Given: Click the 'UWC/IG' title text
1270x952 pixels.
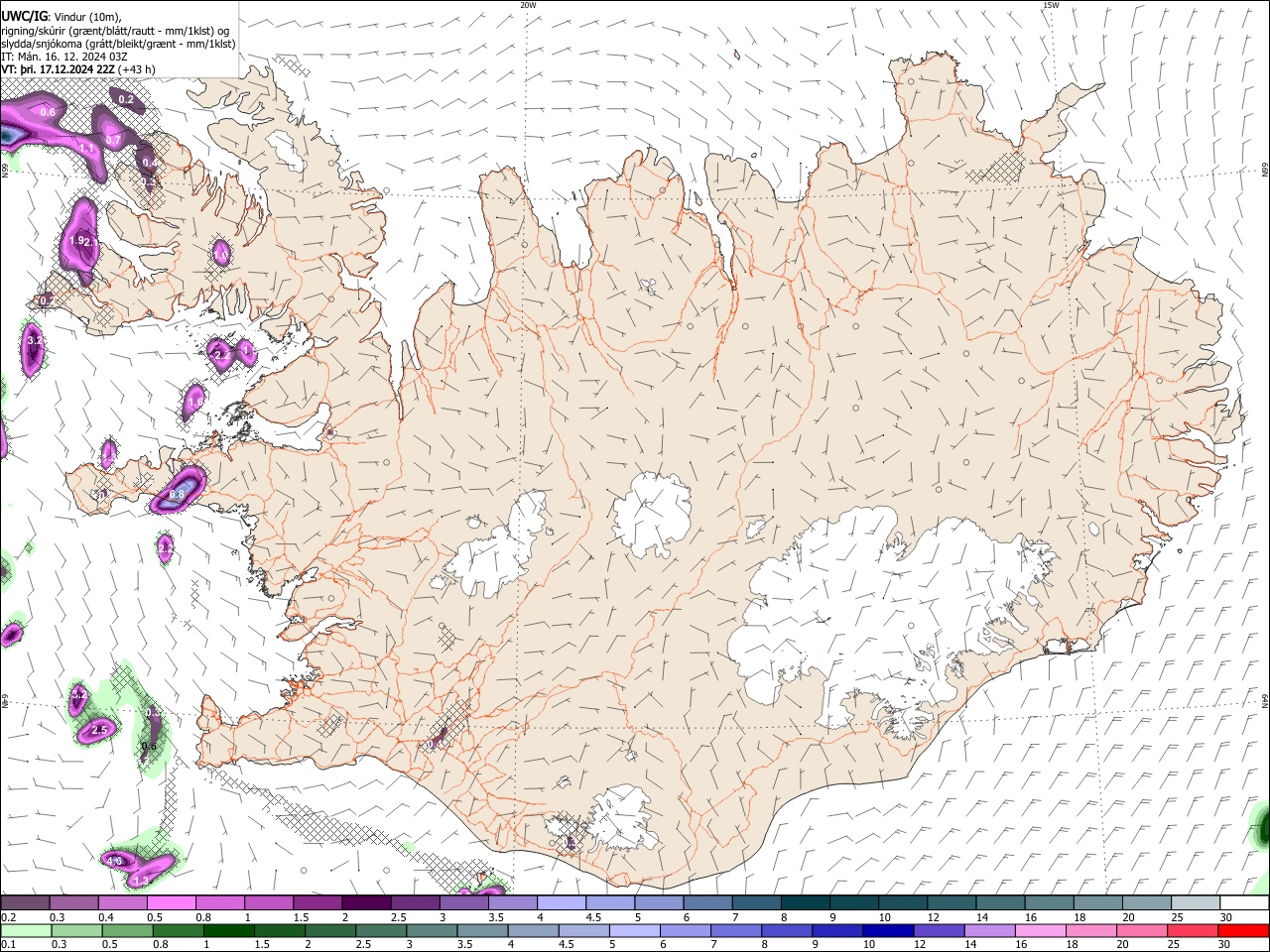Looking at the screenshot, I should 24,16.
